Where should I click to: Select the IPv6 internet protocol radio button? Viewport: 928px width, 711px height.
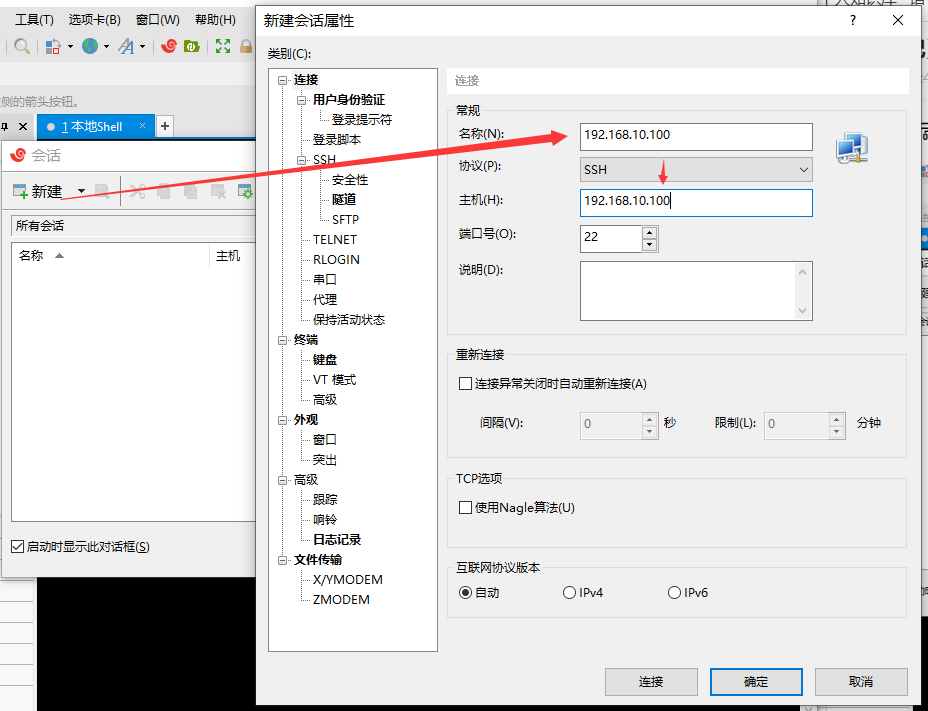674,592
